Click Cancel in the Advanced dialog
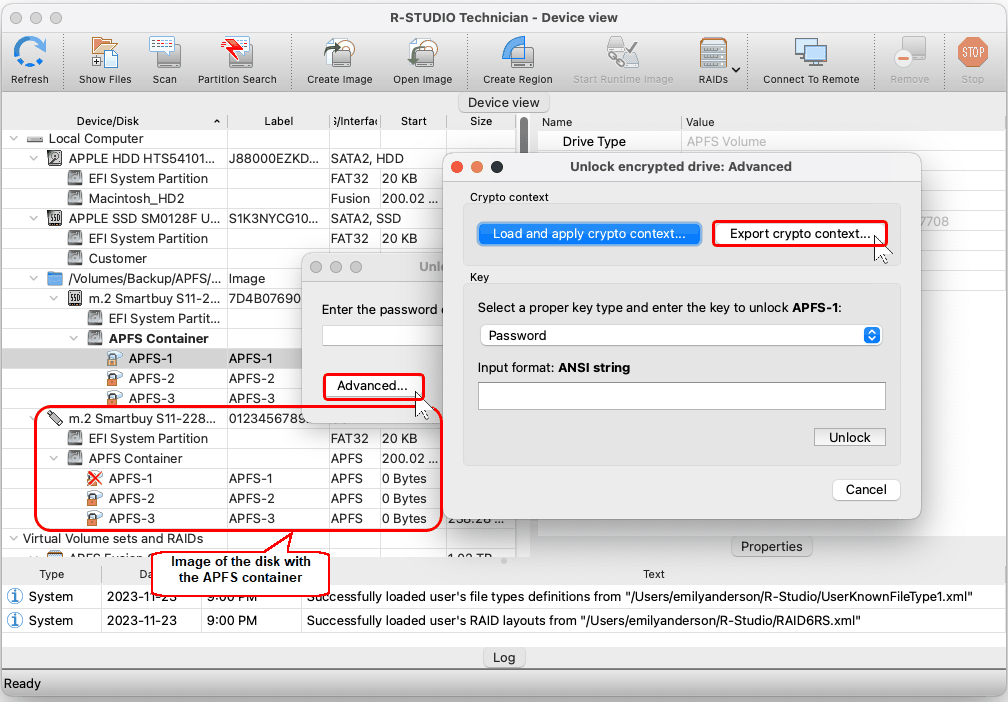 pyautogui.click(x=866, y=489)
